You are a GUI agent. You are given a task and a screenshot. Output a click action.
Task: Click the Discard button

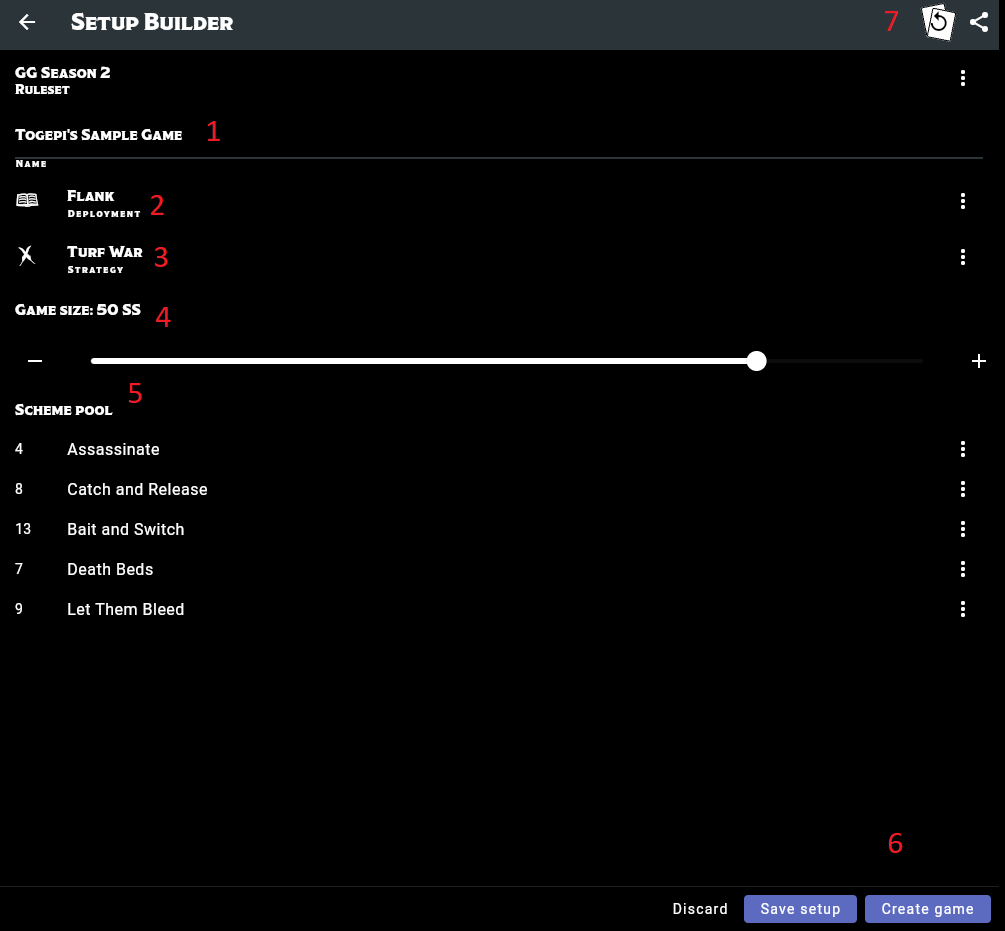(700, 909)
